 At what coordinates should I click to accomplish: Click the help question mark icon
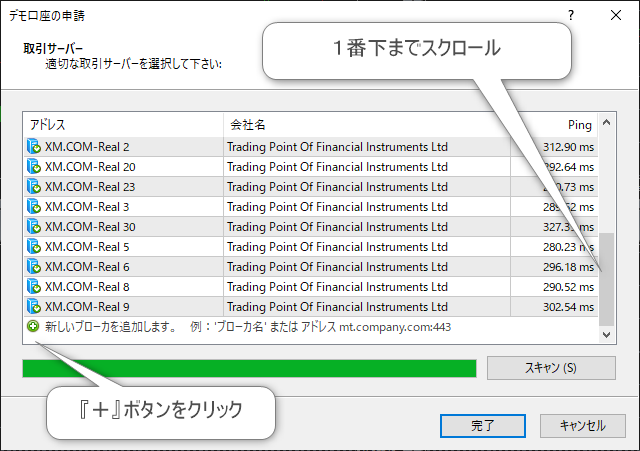click(x=571, y=16)
